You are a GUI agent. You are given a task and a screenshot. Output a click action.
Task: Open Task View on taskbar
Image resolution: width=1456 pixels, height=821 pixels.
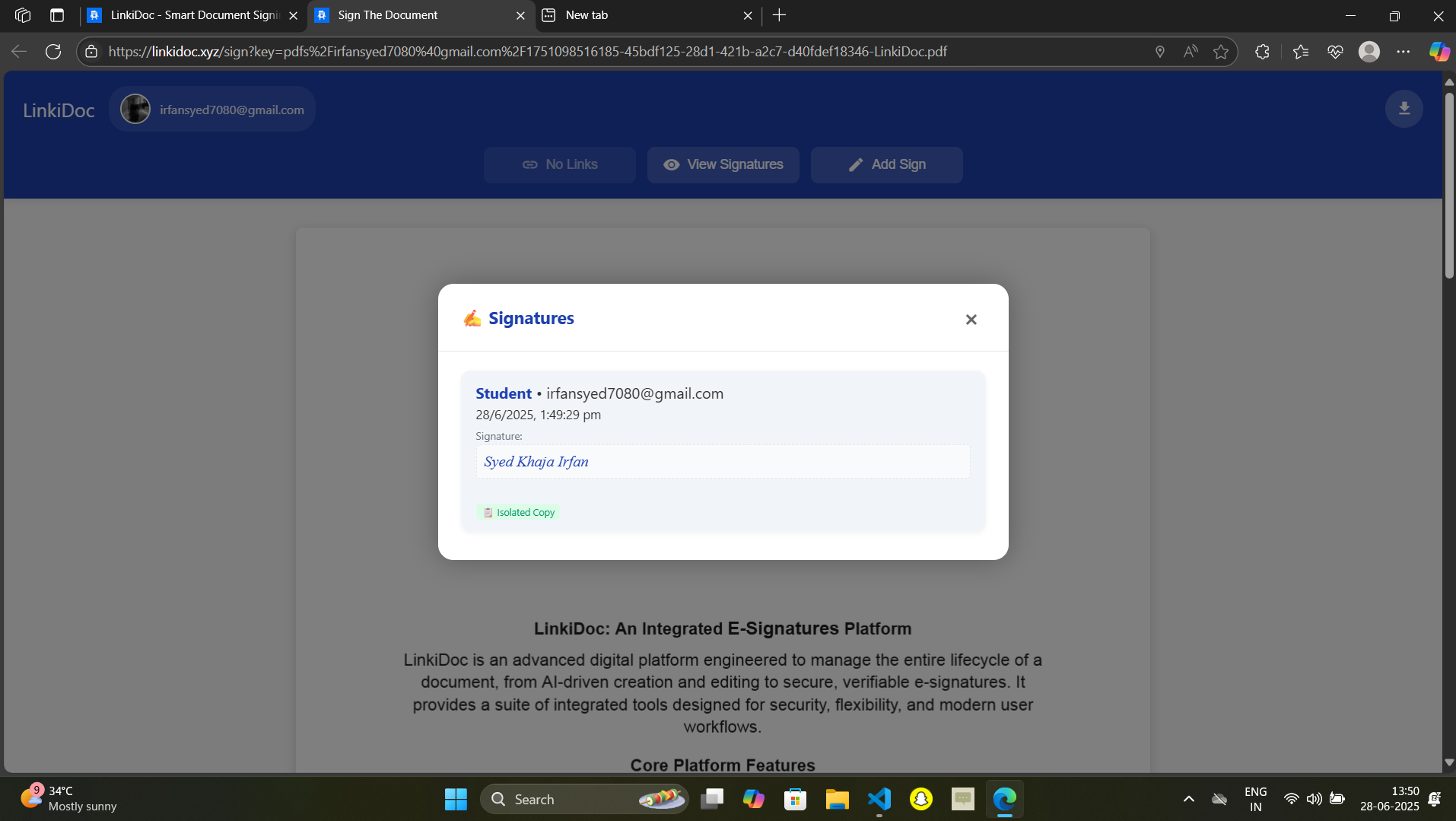712,799
